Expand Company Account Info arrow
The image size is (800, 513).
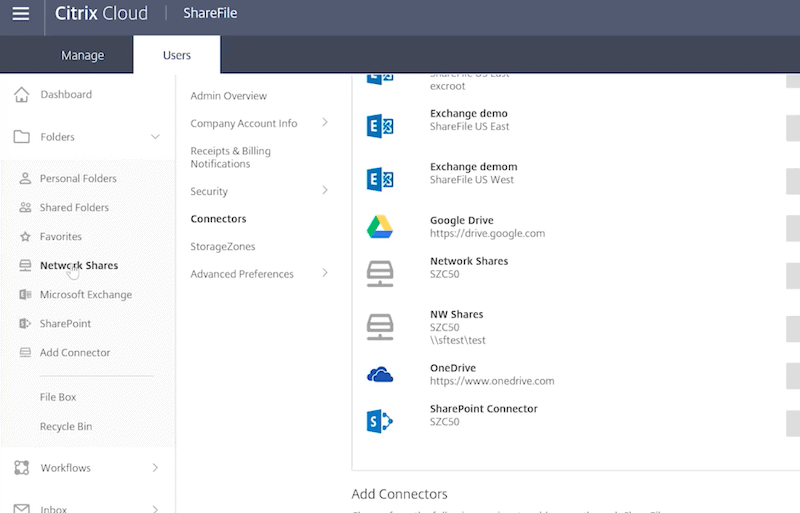(x=325, y=123)
